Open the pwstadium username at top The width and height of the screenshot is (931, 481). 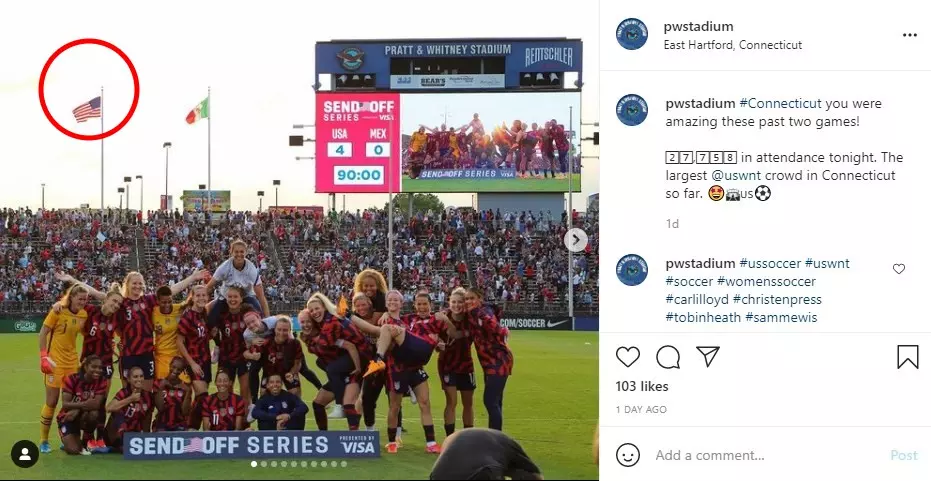pyautogui.click(x=698, y=26)
